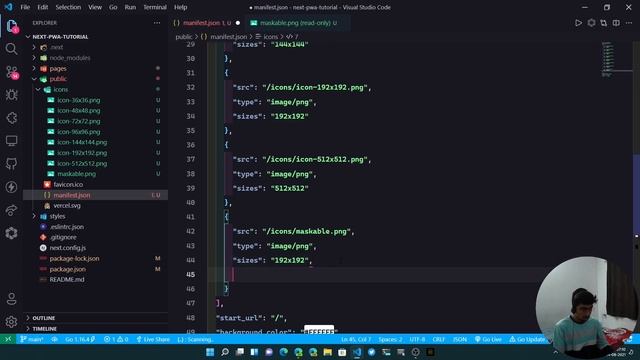The image size is (640, 360).
Task: Open Live Share view in activity bar
Action: (x=11, y=210)
